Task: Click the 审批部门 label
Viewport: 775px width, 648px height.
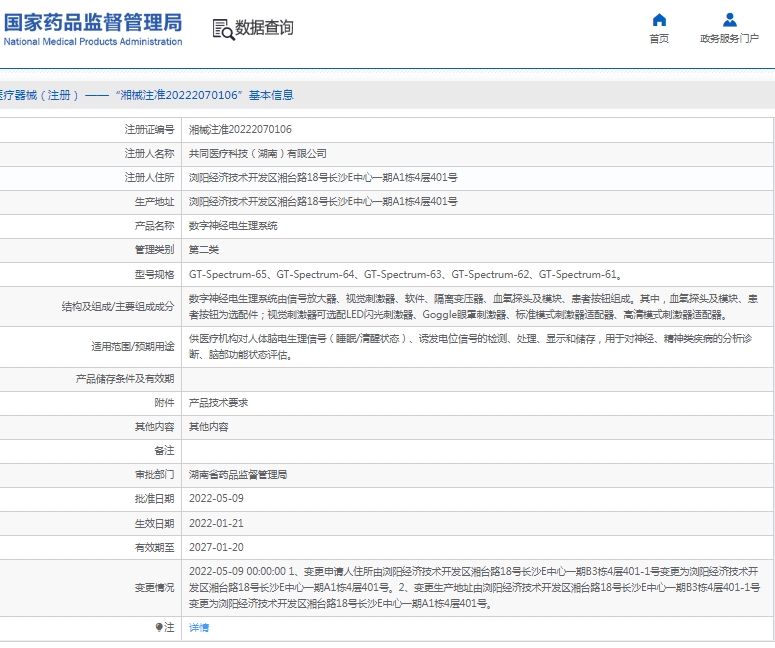Action: 154,475
